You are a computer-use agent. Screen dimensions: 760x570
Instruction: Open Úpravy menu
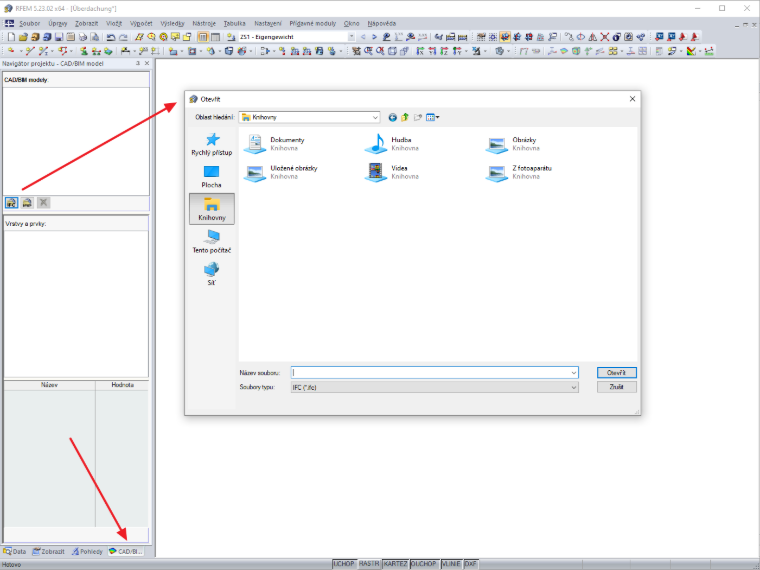point(58,23)
